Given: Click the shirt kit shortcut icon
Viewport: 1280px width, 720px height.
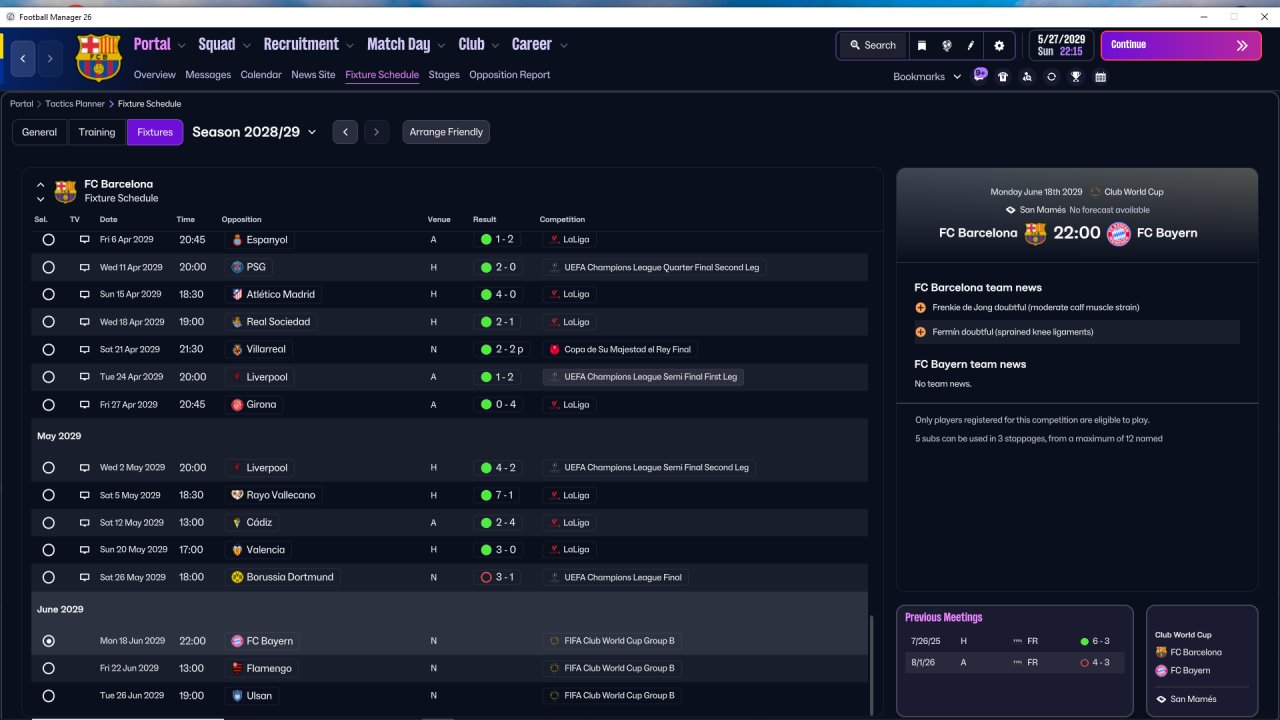Looking at the screenshot, I should tap(1003, 77).
